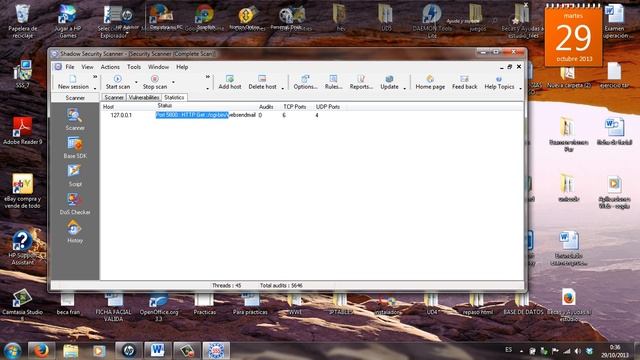Open the Shadow Security Scanner taskbar button
This screenshot has width=640, height=360.
tap(216, 351)
